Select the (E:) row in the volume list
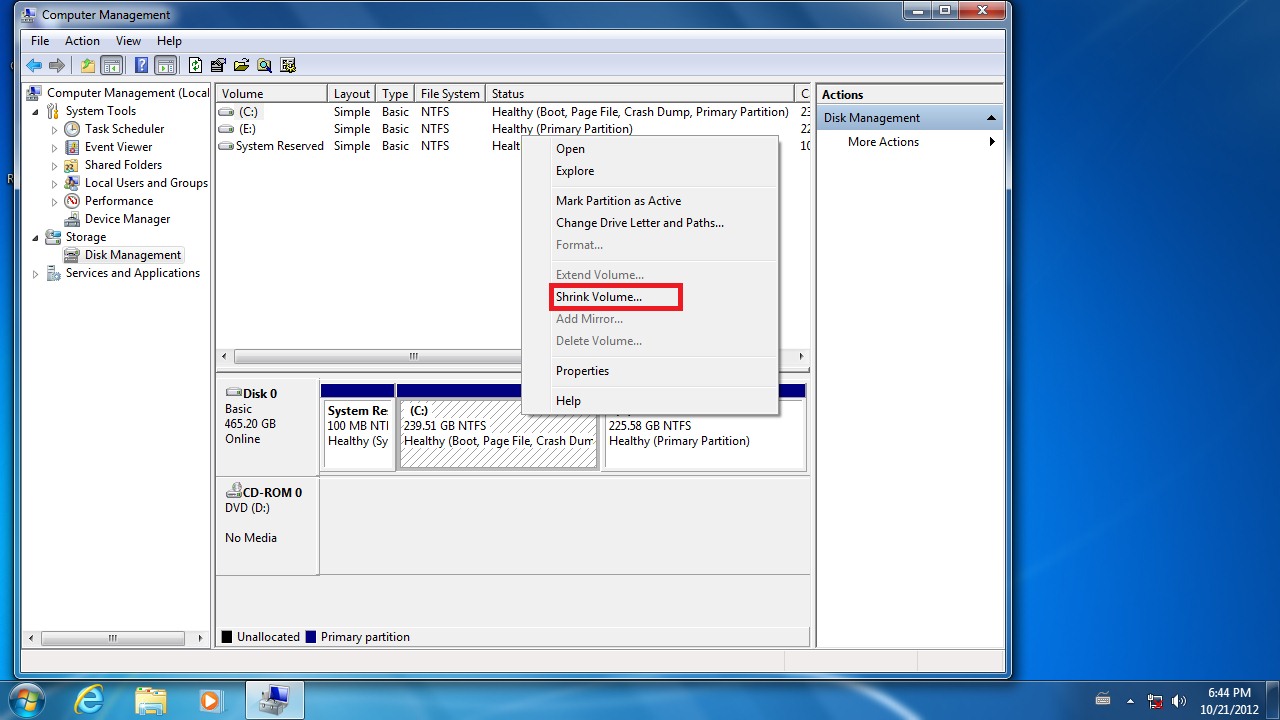Image resolution: width=1280 pixels, height=720 pixels. [513, 129]
